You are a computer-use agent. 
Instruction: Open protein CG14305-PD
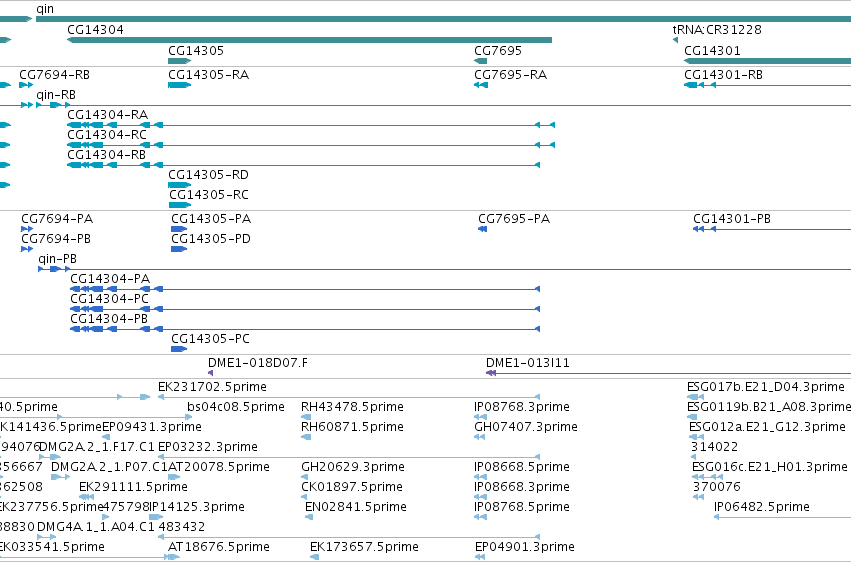click(x=211, y=239)
